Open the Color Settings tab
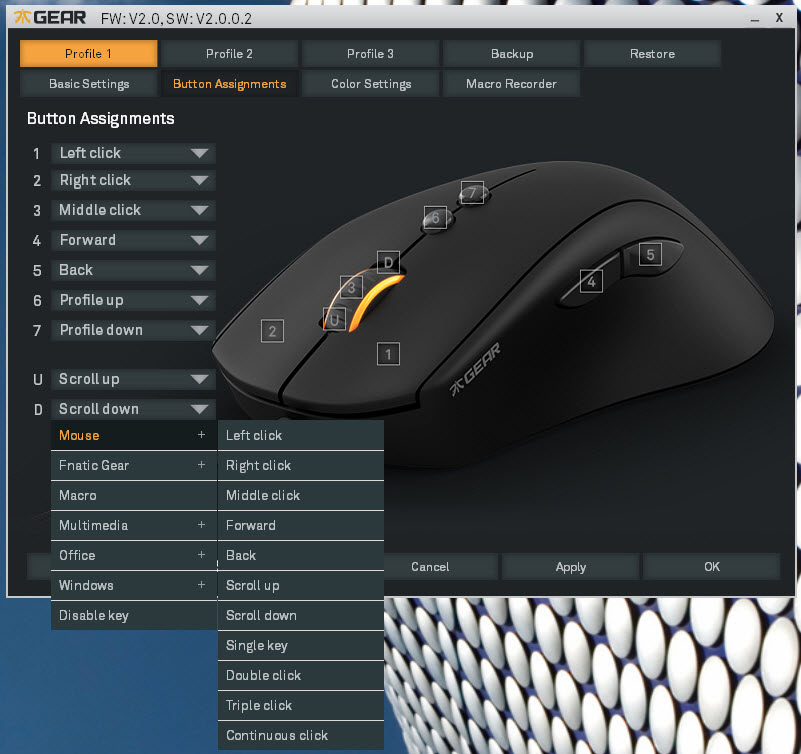This screenshot has height=754, width=801. [x=370, y=84]
